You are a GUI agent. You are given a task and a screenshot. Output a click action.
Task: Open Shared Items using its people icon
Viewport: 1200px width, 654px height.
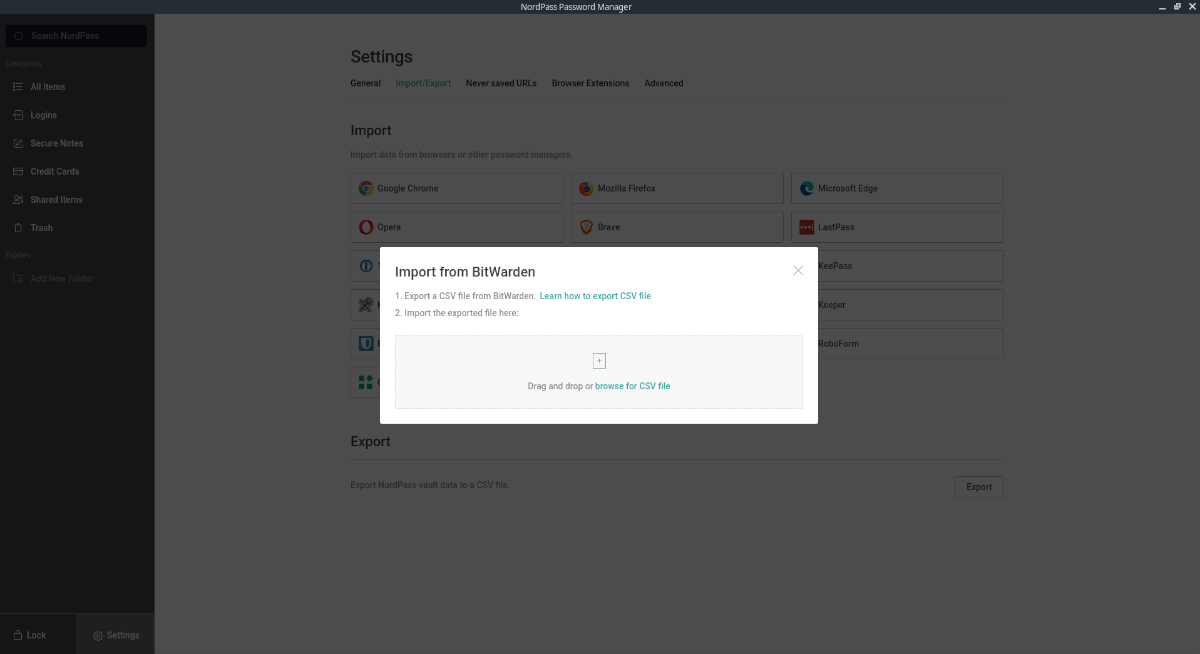pyautogui.click(x=16, y=199)
